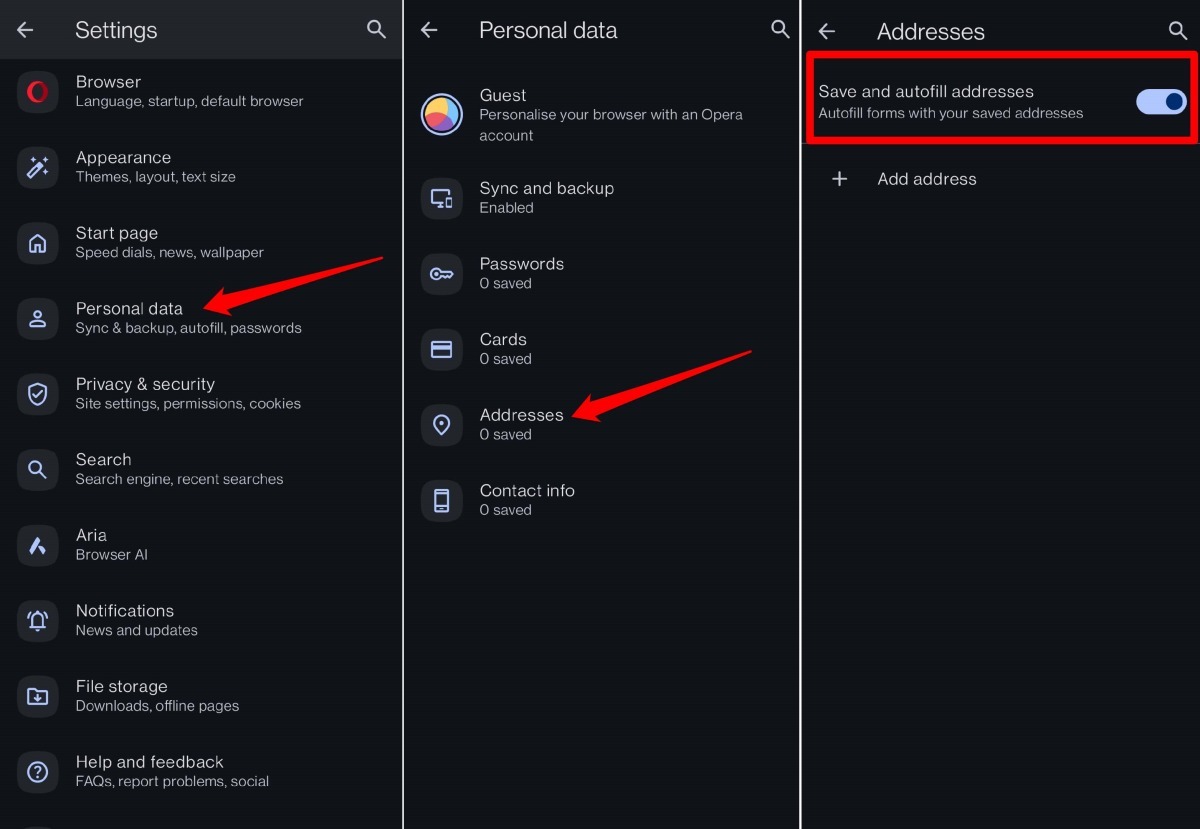Viewport: 1200px width, 829px height.
Task: Turn off Save and autofill addresses switch
Action: pyautogui.click(x=1161, y=101)
